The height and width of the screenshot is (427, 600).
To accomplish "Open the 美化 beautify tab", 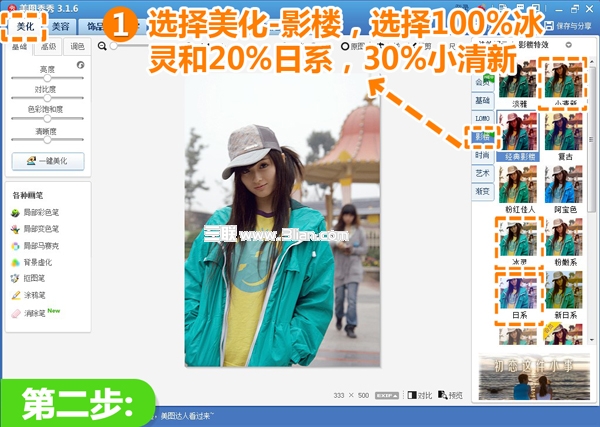I will point(25,26).
